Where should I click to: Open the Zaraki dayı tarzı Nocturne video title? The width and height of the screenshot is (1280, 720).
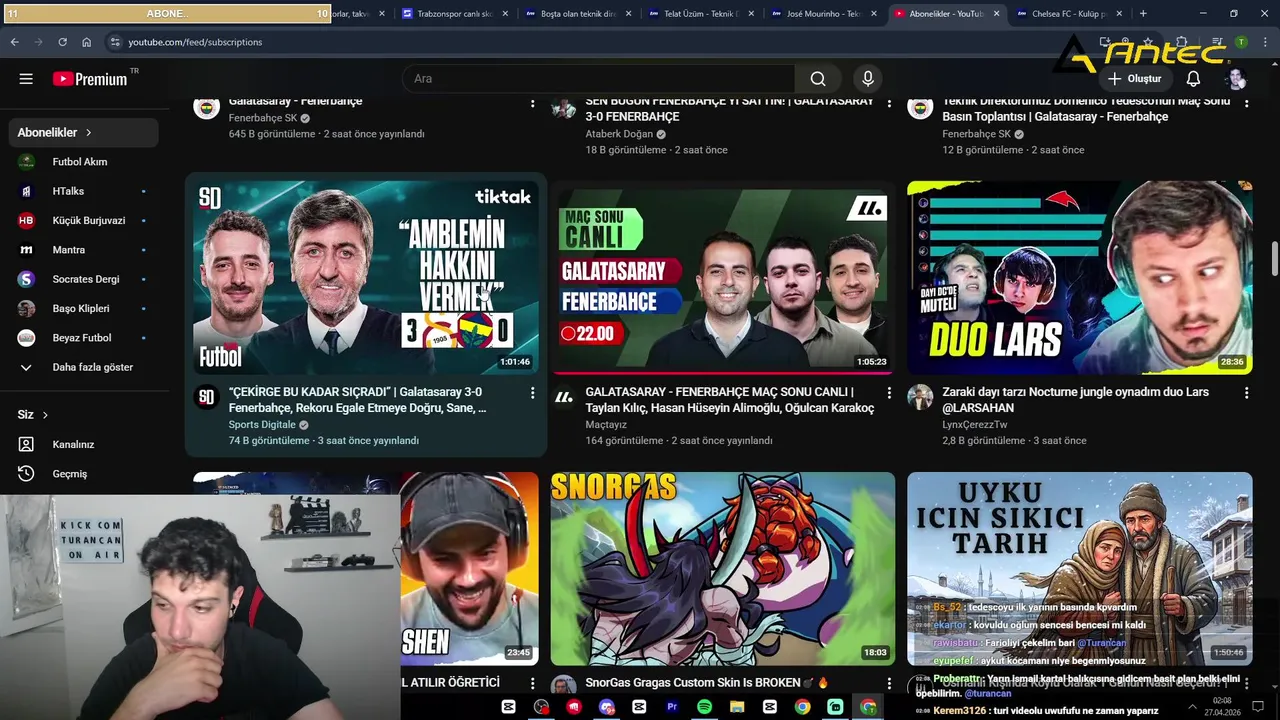pos(1075,400)
